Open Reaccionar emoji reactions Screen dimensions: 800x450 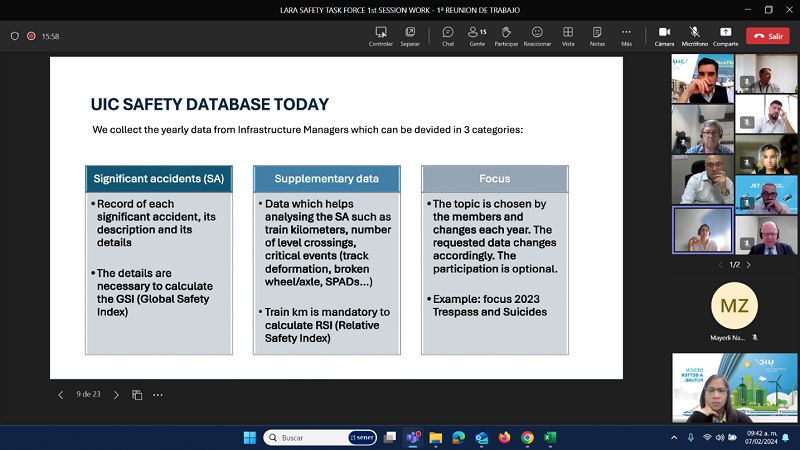[537, 36]
